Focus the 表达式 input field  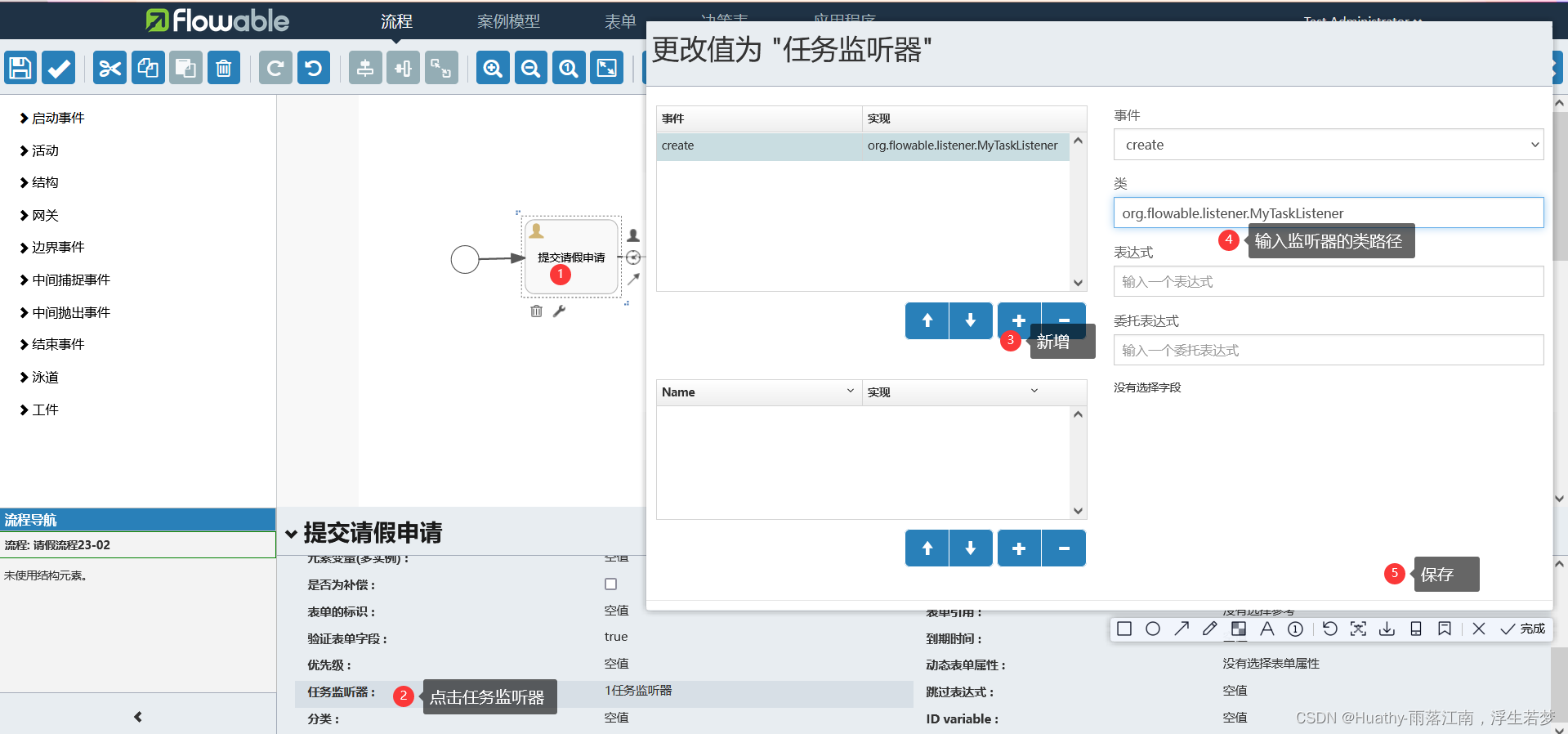(x=1329, y=281)
